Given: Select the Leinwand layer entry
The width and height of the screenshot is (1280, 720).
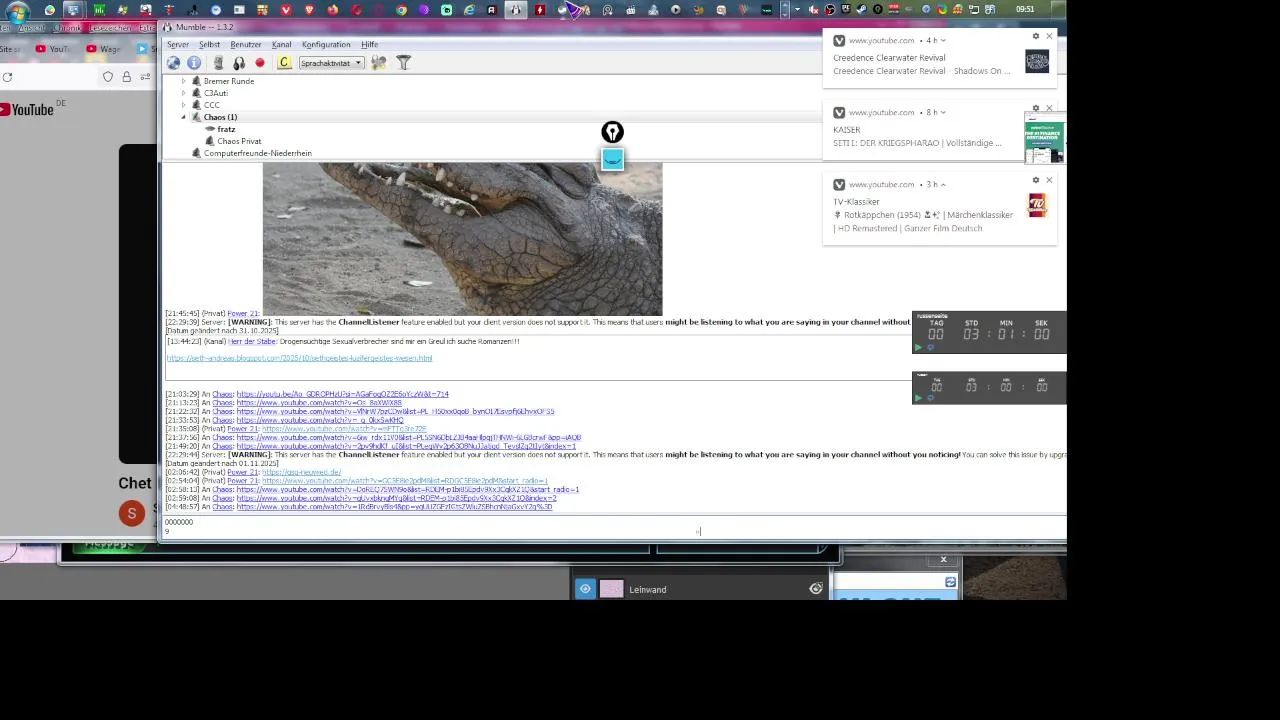Looking at the screenshot, I should pyautogui.click(x=700, y=589).
